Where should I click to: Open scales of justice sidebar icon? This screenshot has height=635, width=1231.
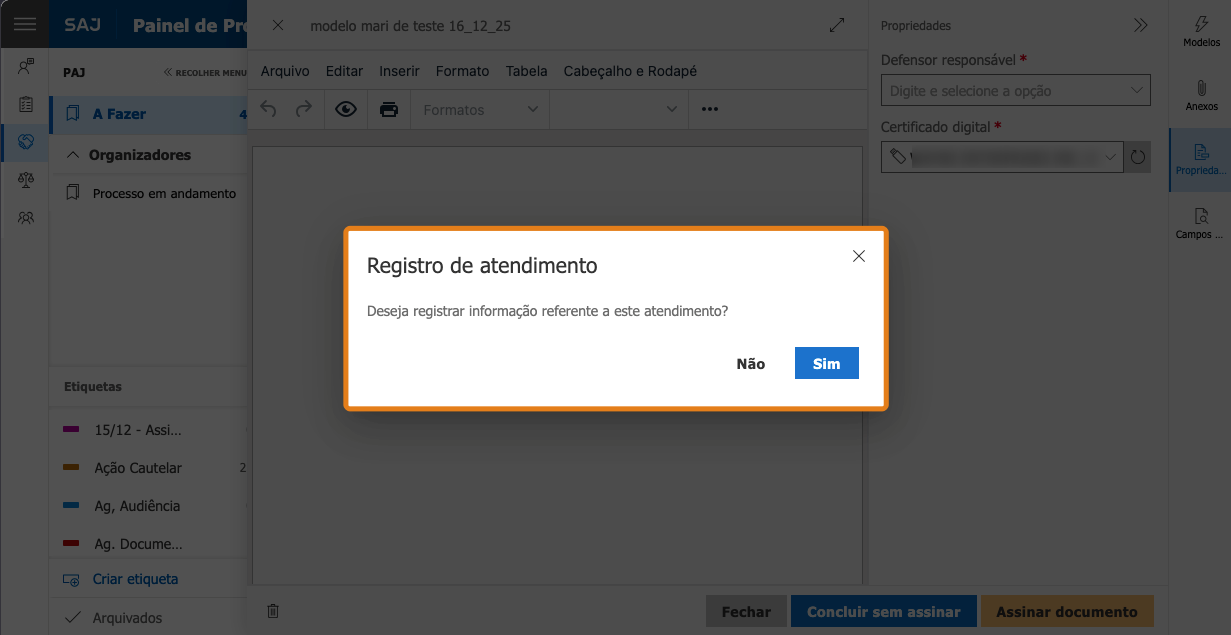(25, 180)
